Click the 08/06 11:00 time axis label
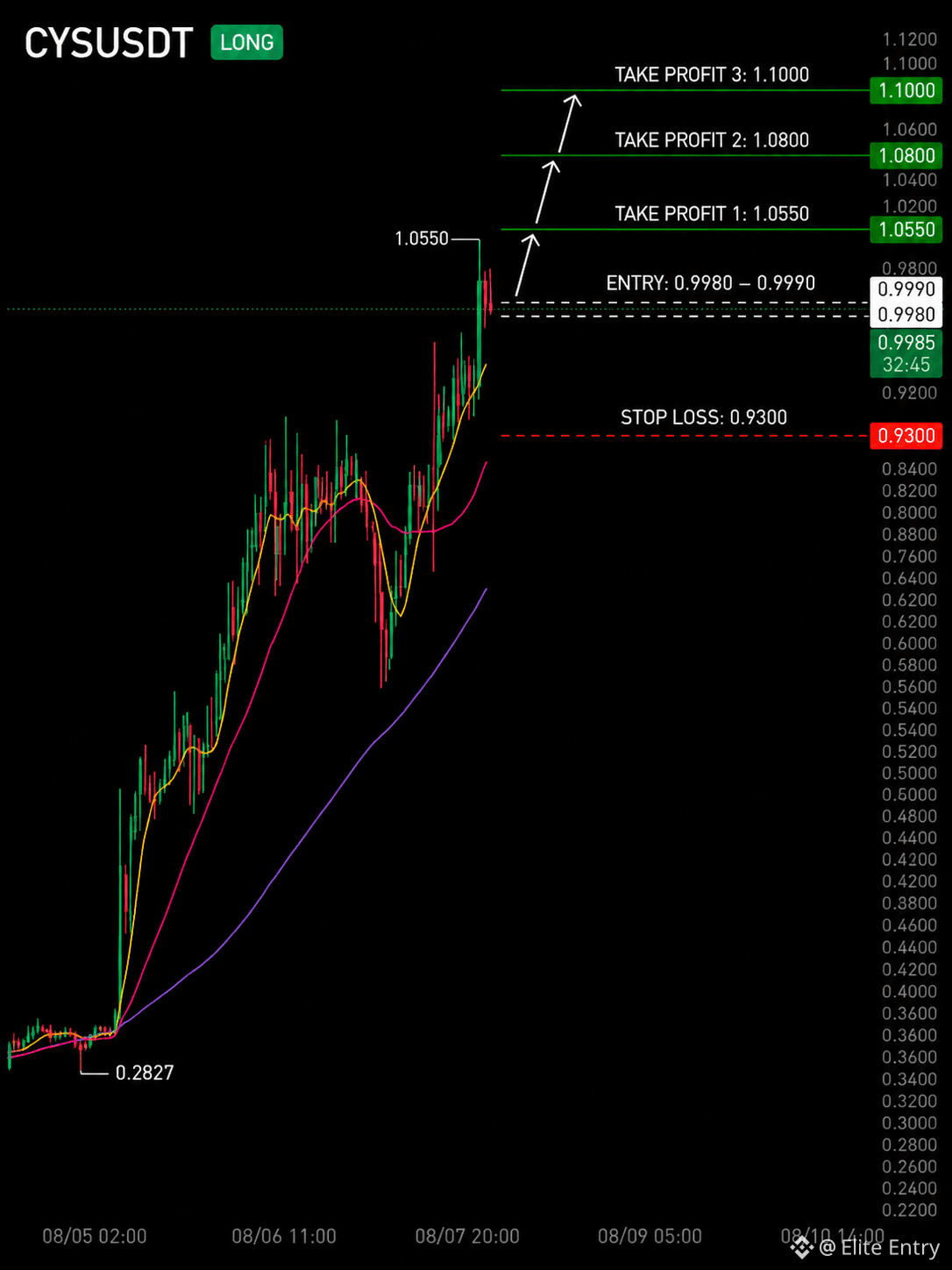 pos(284,1237)
